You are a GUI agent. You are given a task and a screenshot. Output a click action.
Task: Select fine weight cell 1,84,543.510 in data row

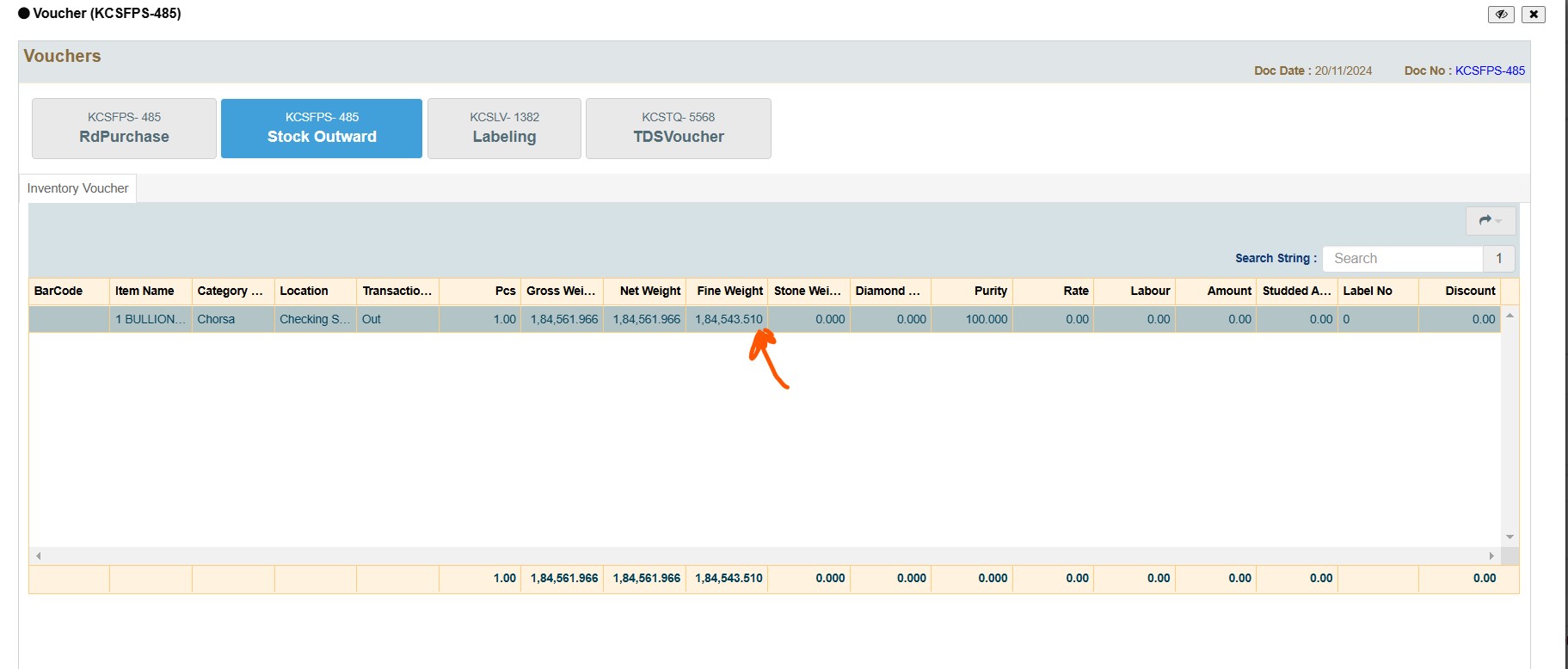727,319
